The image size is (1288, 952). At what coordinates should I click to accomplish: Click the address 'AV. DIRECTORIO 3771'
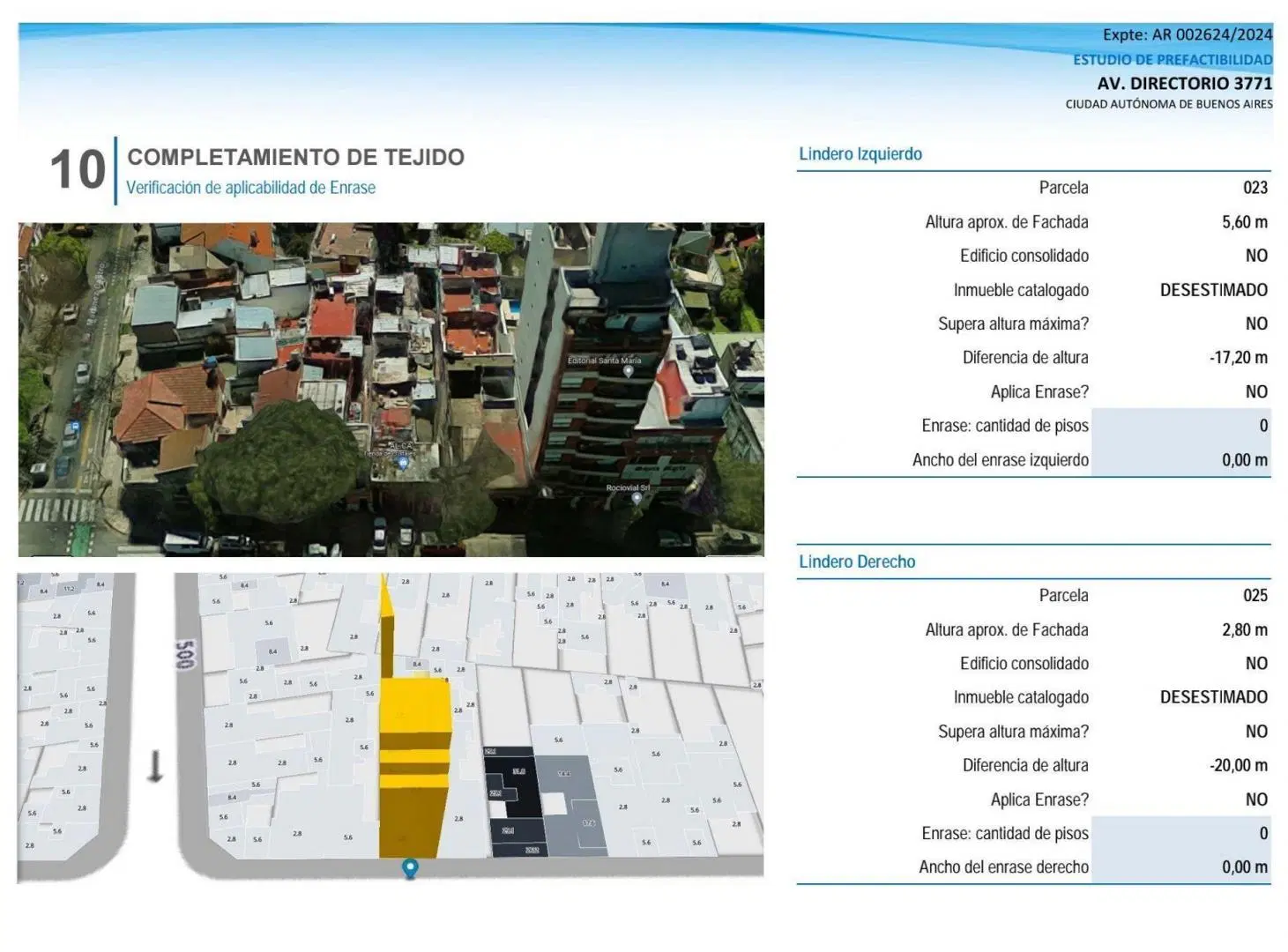[x=1185, y=84]
